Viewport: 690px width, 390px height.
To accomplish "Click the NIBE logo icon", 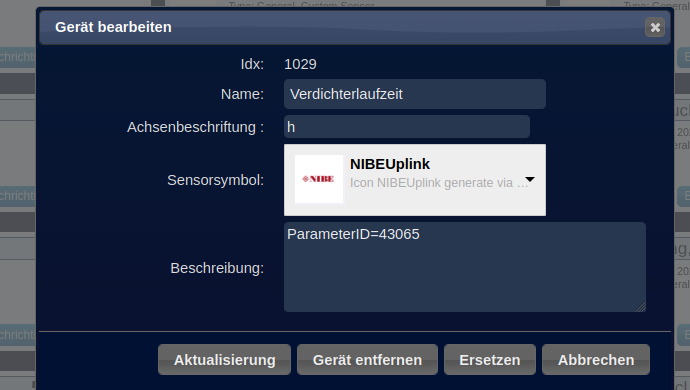I will click(x=319, y=179).
